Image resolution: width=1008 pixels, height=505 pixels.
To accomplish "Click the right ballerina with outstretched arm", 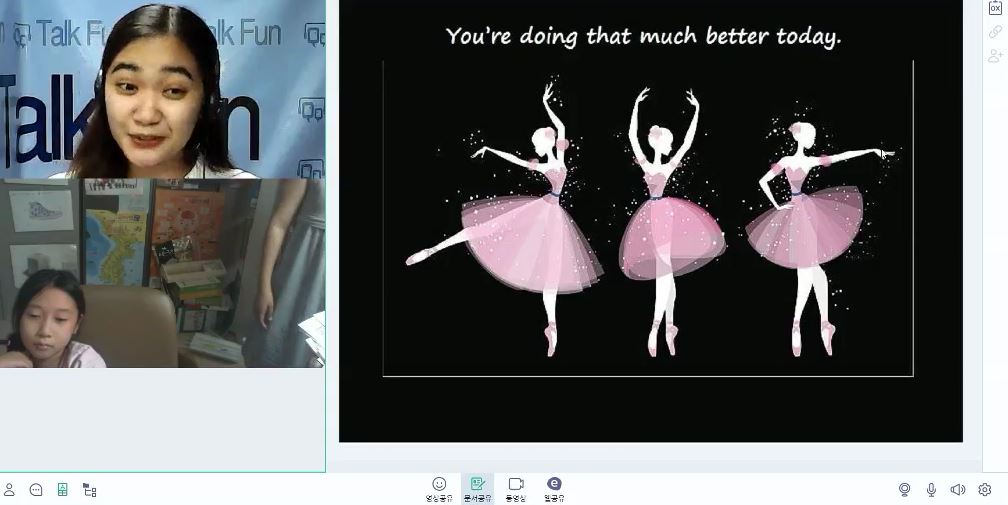I will click(810, 230).
